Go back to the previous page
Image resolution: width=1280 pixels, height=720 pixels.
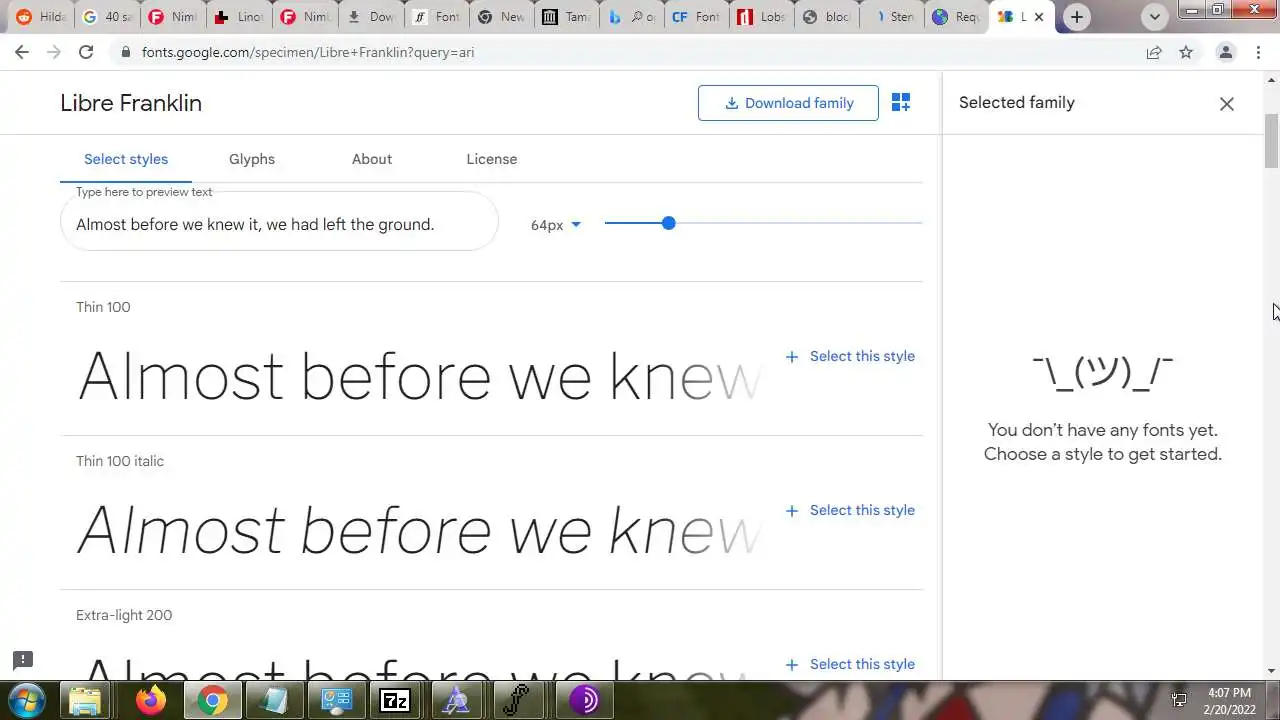point(22,52)
